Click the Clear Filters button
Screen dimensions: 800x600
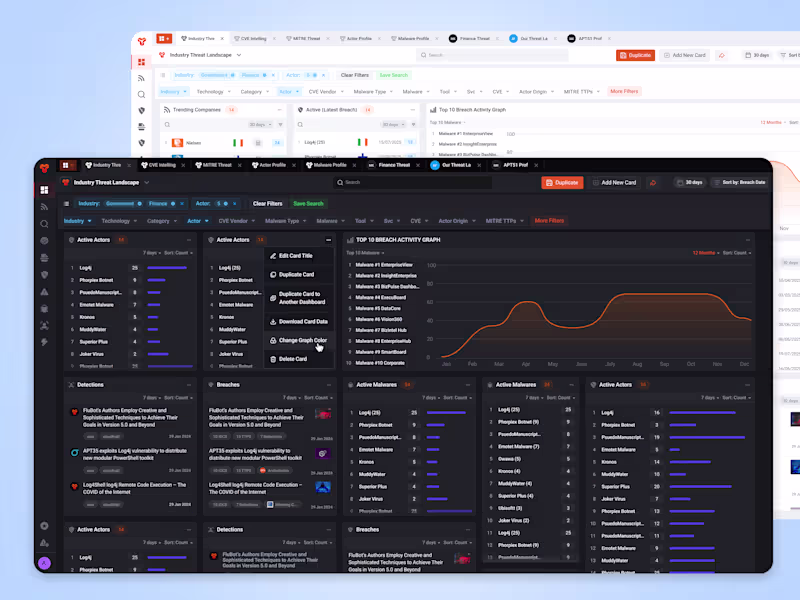(268, 203)
